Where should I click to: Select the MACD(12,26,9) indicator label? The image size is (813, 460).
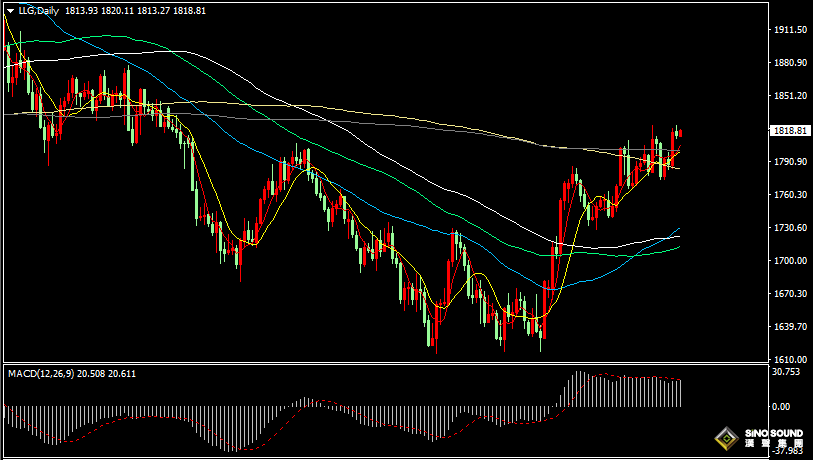[x=41, y=373]
